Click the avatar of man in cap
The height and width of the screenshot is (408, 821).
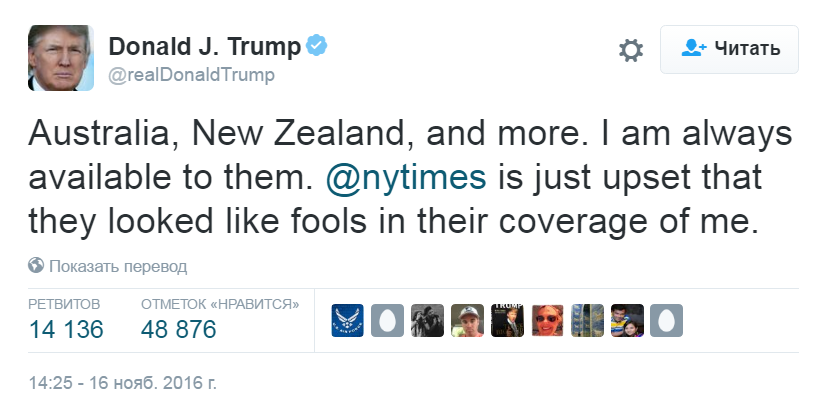tap(467, 320)
